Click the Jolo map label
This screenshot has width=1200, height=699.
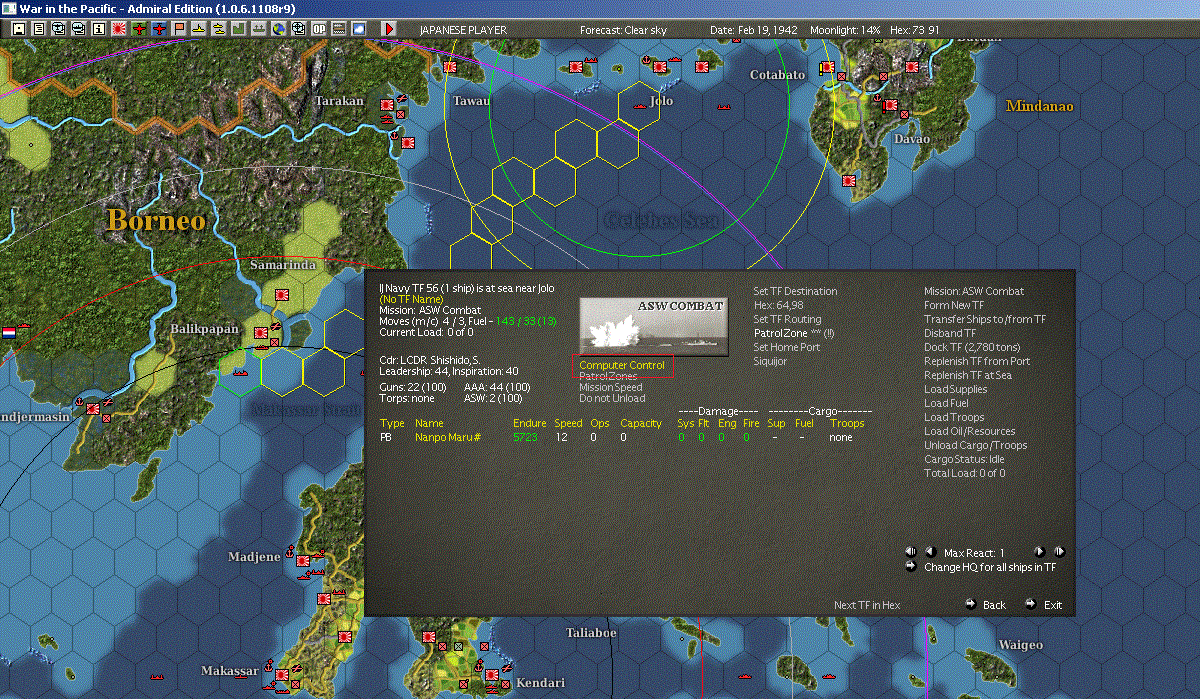[x=661, y=101]
